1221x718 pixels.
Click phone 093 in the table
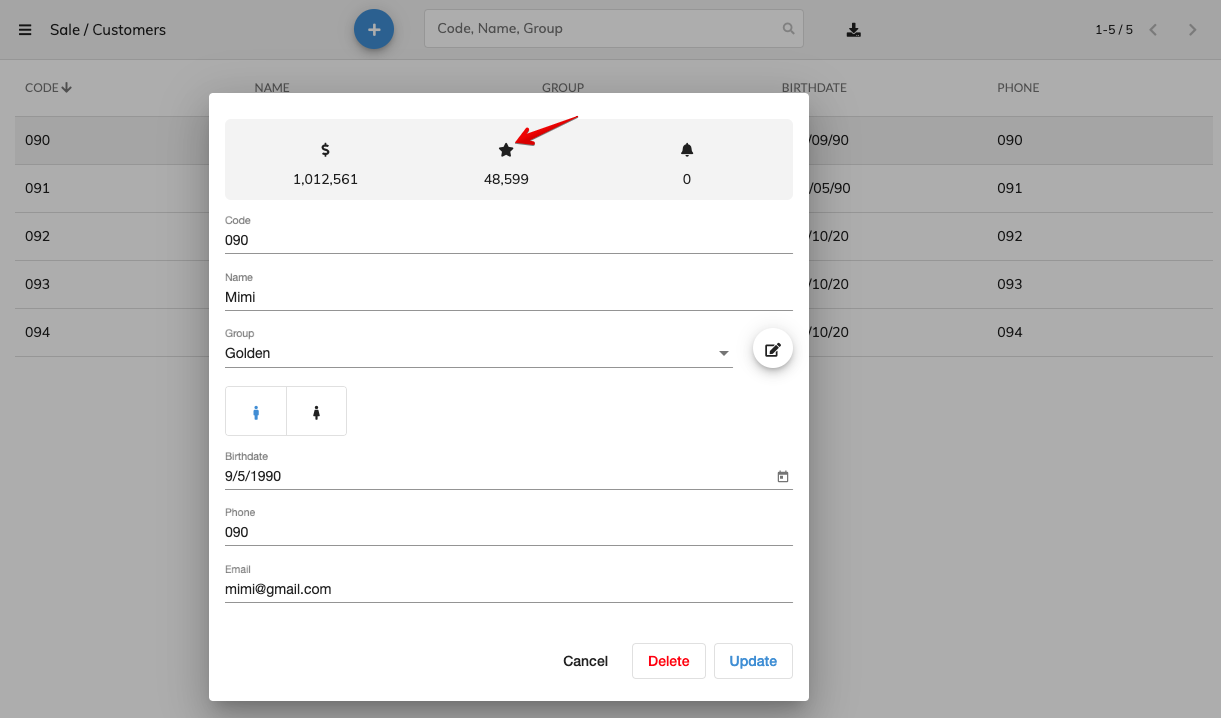point(1010,284)
